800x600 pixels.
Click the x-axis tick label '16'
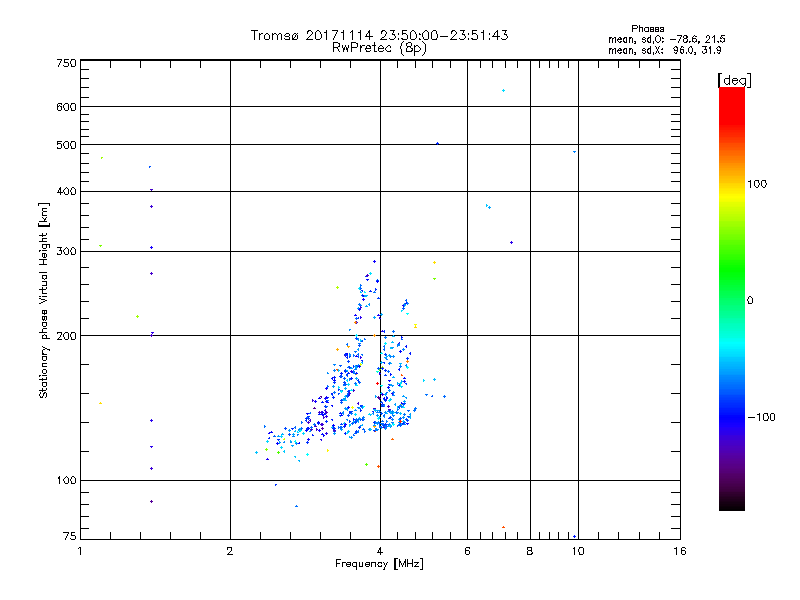click(680, 551)
